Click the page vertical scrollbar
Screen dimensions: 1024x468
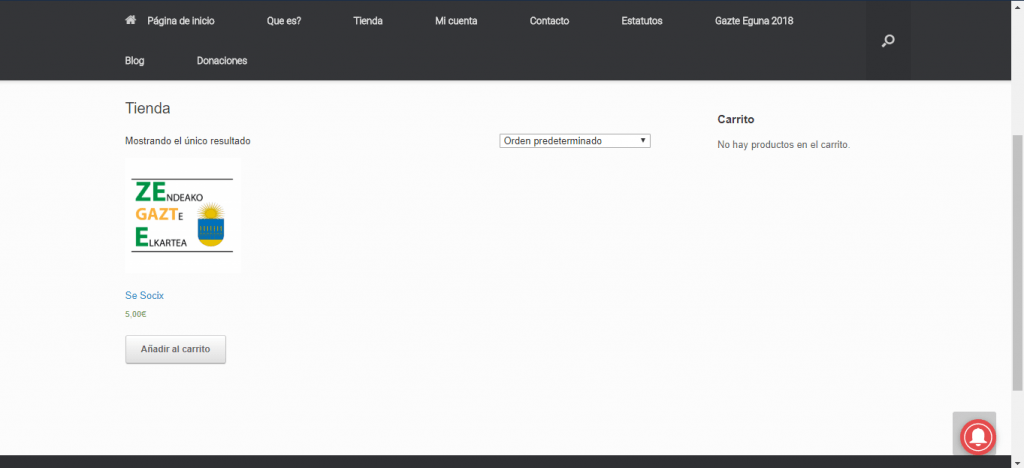pos(1018,261)
